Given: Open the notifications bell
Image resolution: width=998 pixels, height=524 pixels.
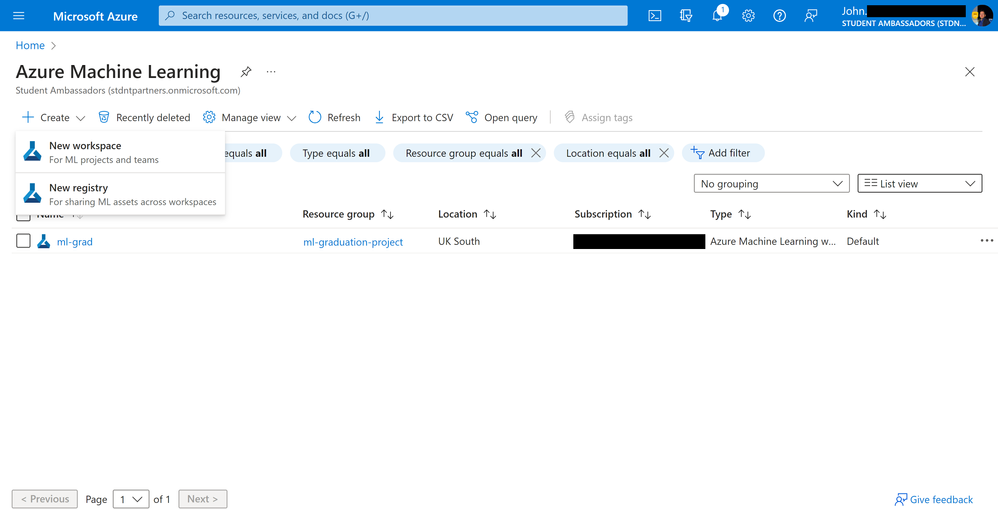Looking at the screenshot, I should 717,15.
